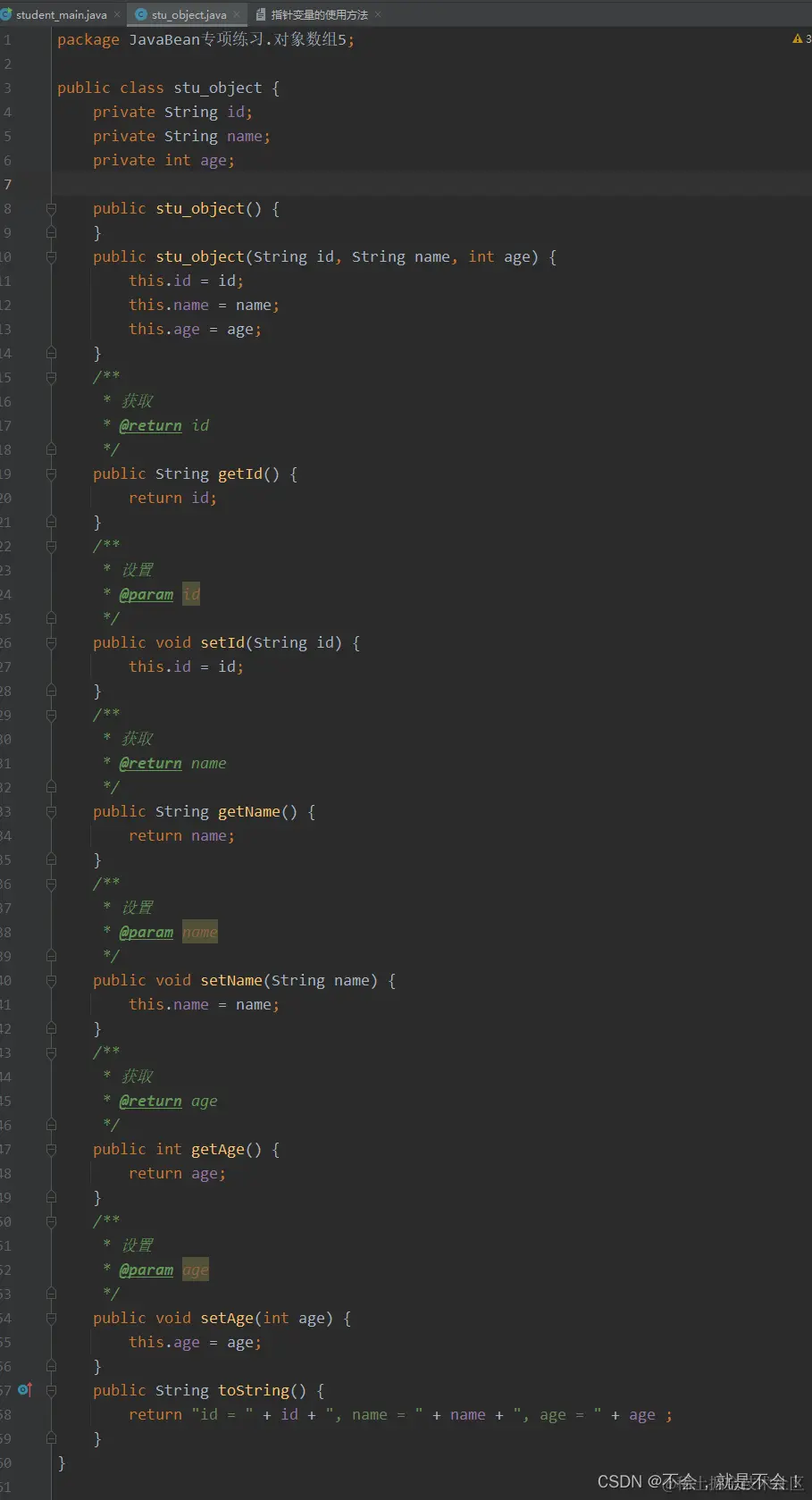Click the getName method name
Screen dimensions: 812x1500
point(249,811)
